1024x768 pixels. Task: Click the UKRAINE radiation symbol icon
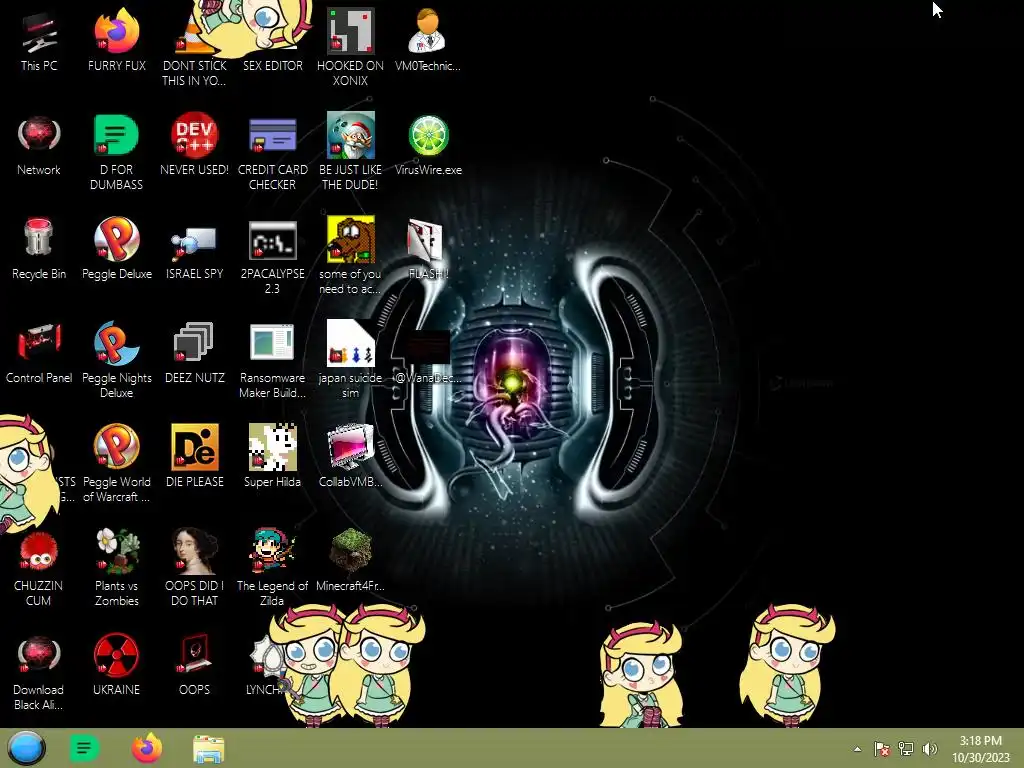pyautogui.click(x=116, y=665)
